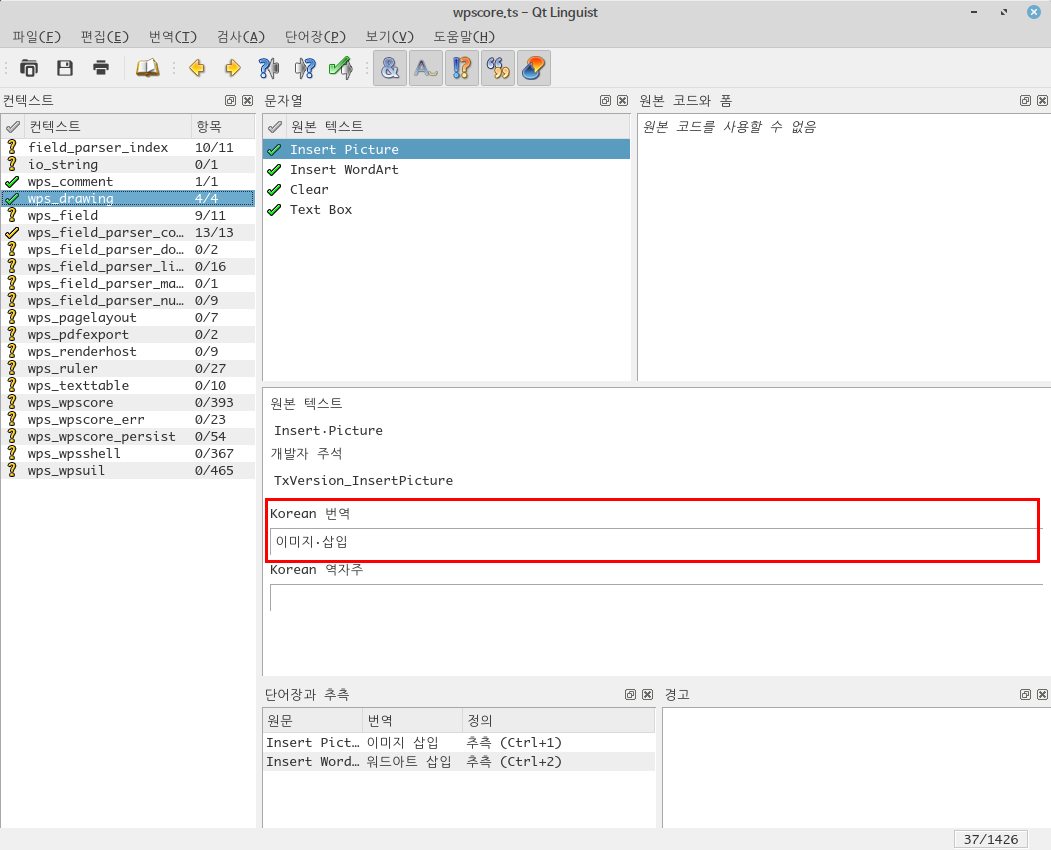Select the wps_pdfexport context
Viewport: 1051px width, 850px height.
128,335
